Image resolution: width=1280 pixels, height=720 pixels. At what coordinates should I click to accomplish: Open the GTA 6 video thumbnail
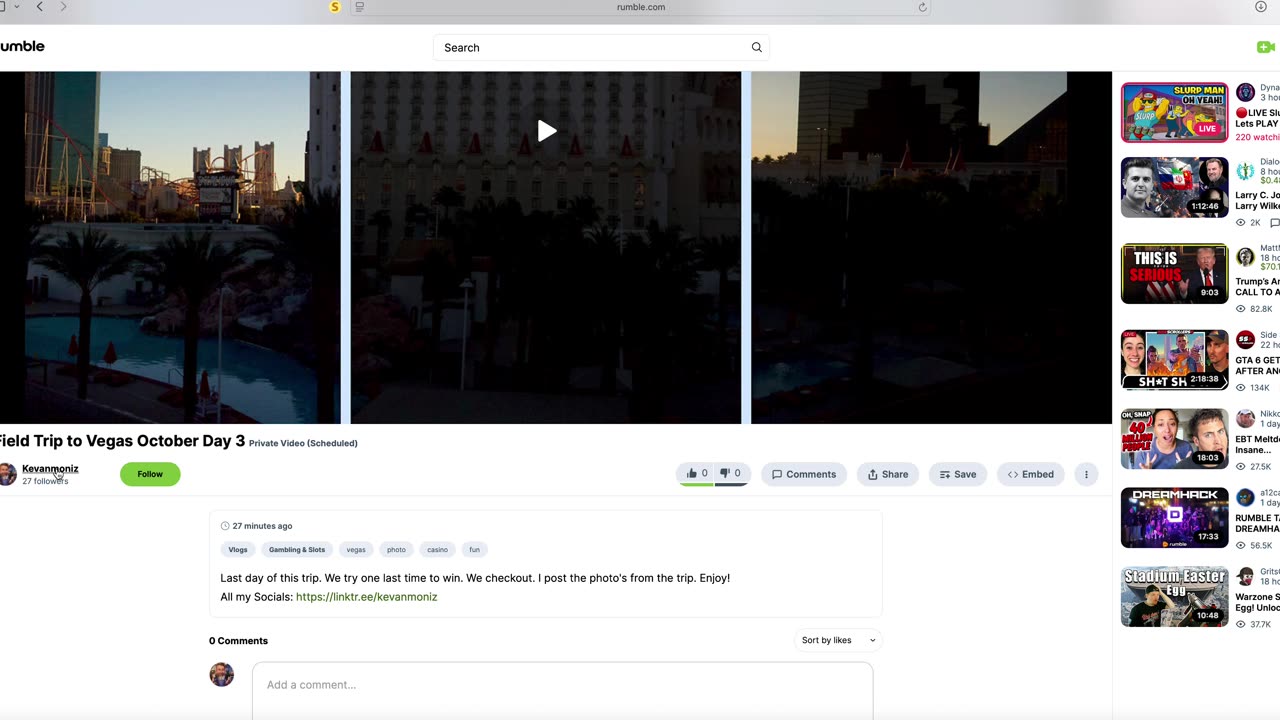[1175, 359]
